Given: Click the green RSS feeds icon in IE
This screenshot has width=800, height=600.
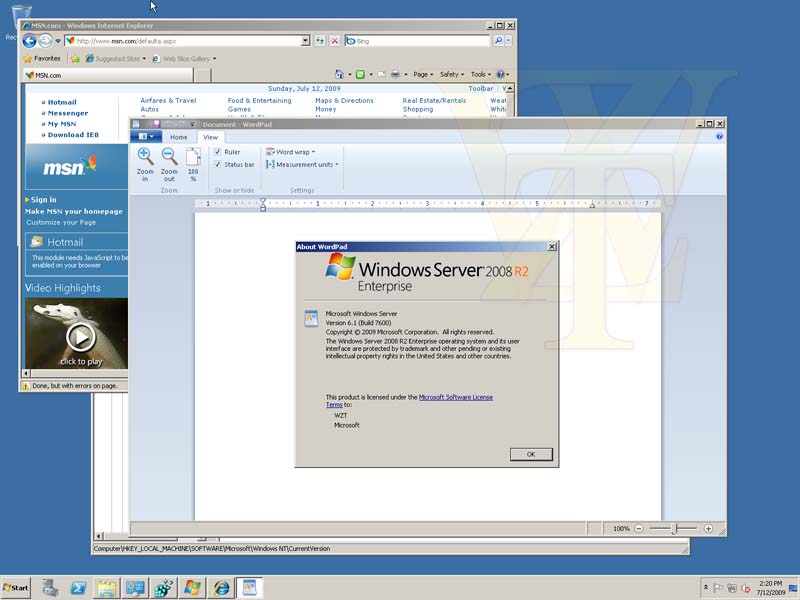Looking at the screenshot, I should click(360, 74).
